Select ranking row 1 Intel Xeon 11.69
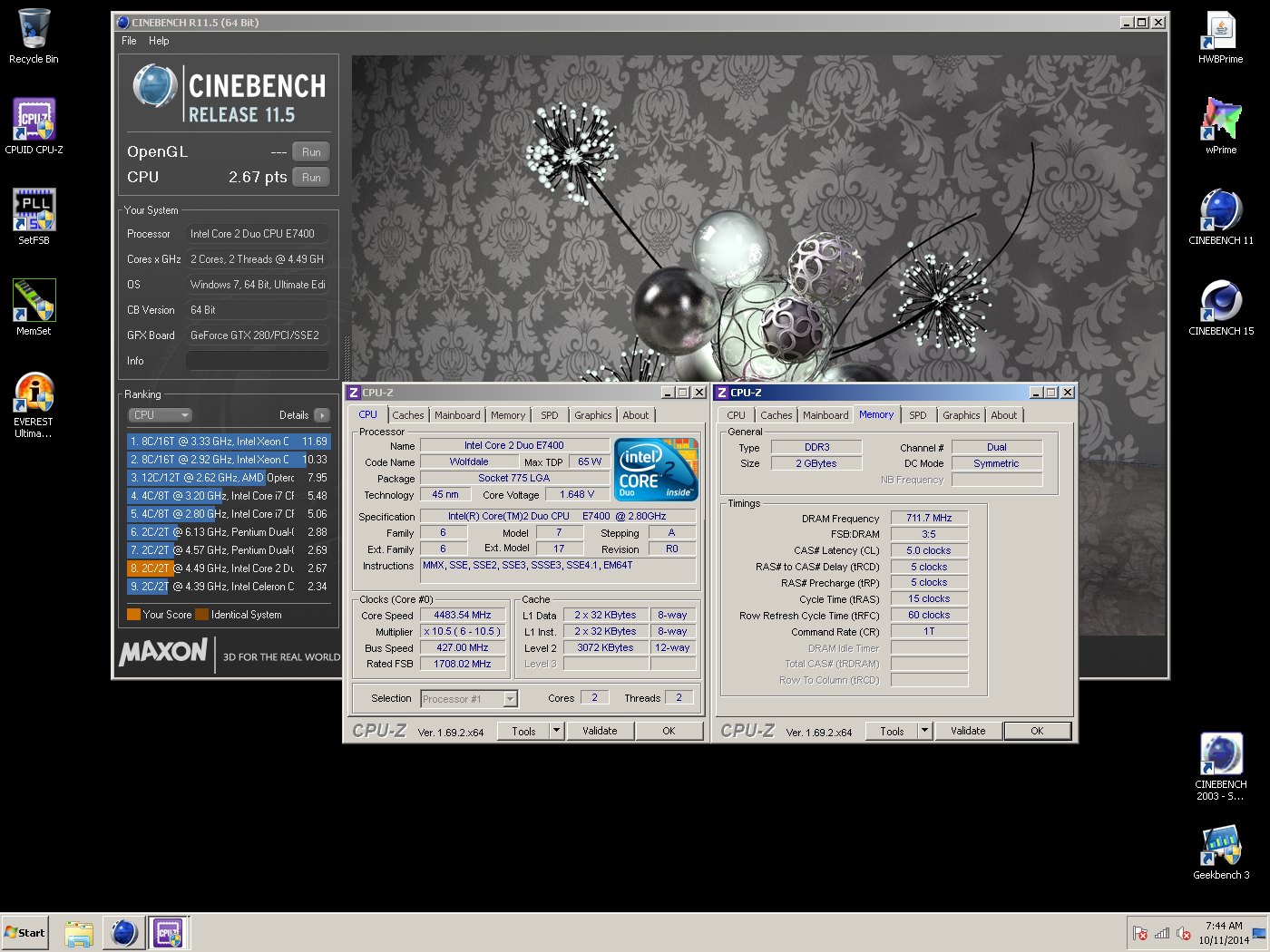This screenshot has width=1270, height=952. pyautogui.click(x=229, y=442)
